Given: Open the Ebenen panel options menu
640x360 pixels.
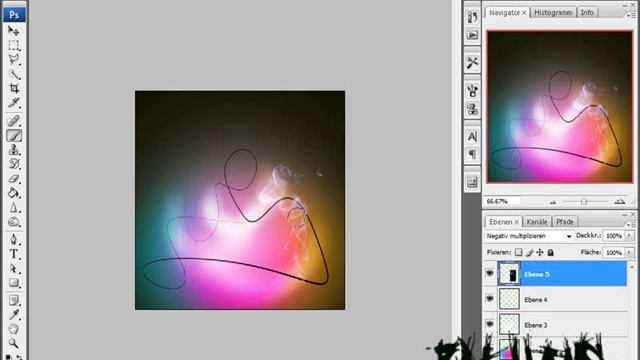Looking at the screenshot, I should tap(631, 224).
